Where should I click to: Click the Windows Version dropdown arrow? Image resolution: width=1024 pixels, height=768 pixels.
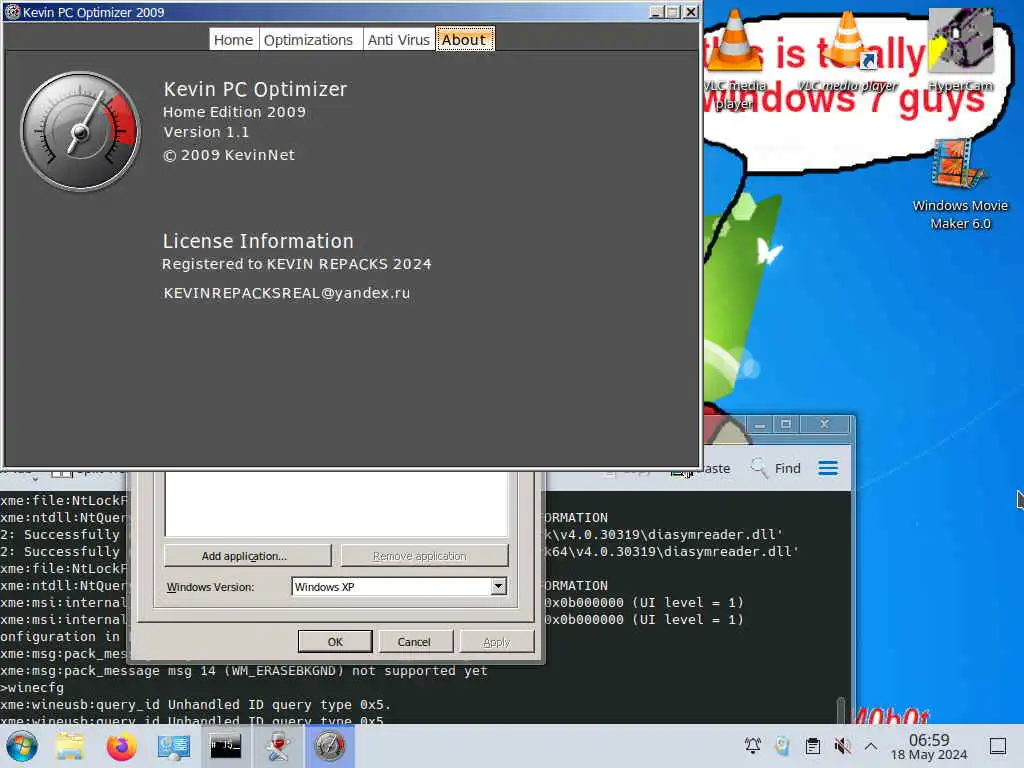(x=498, y=586)
